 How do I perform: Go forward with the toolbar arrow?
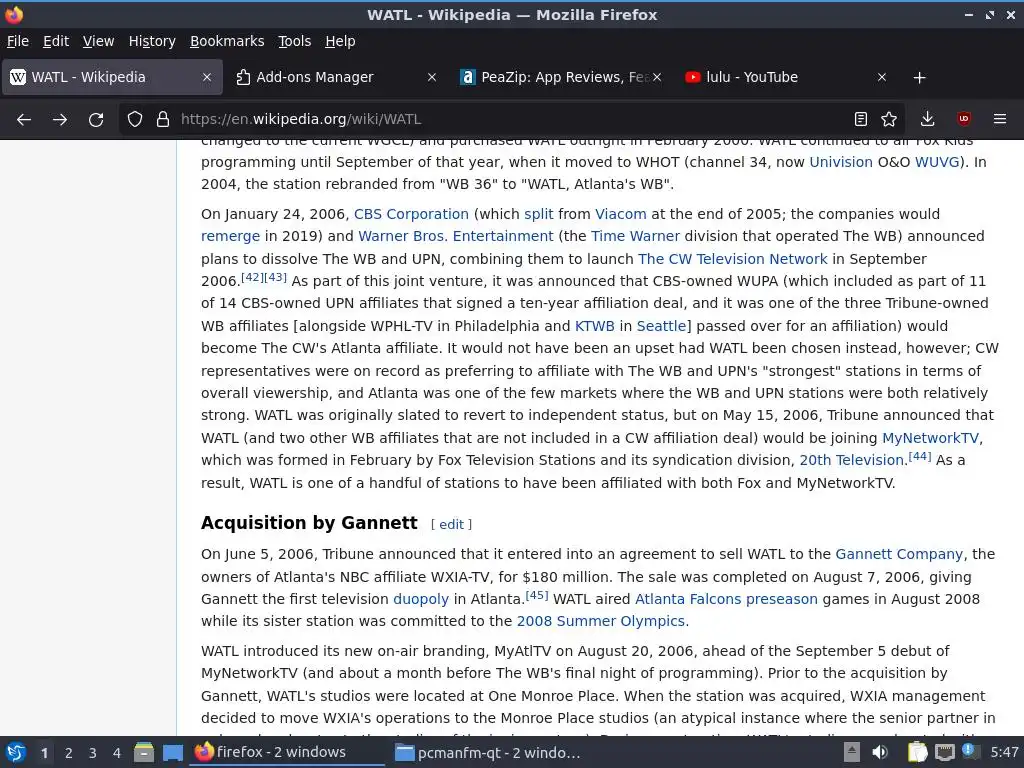[x=59, y=120]
